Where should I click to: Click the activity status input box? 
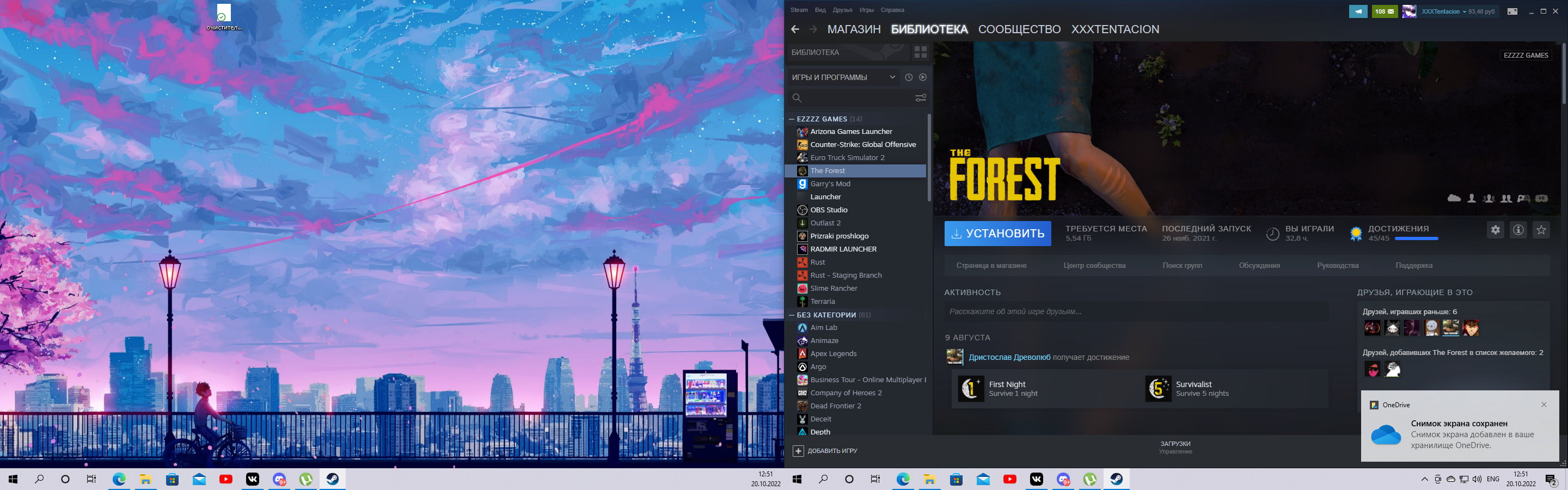[1136, 311]
